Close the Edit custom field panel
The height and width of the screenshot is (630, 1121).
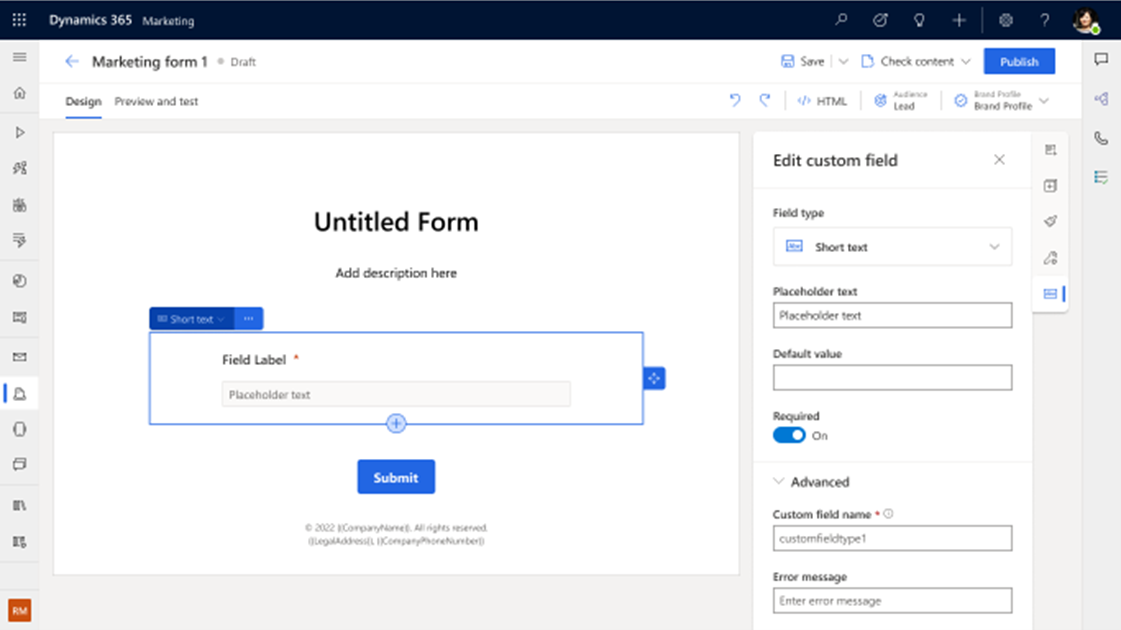tap(999, 160)
